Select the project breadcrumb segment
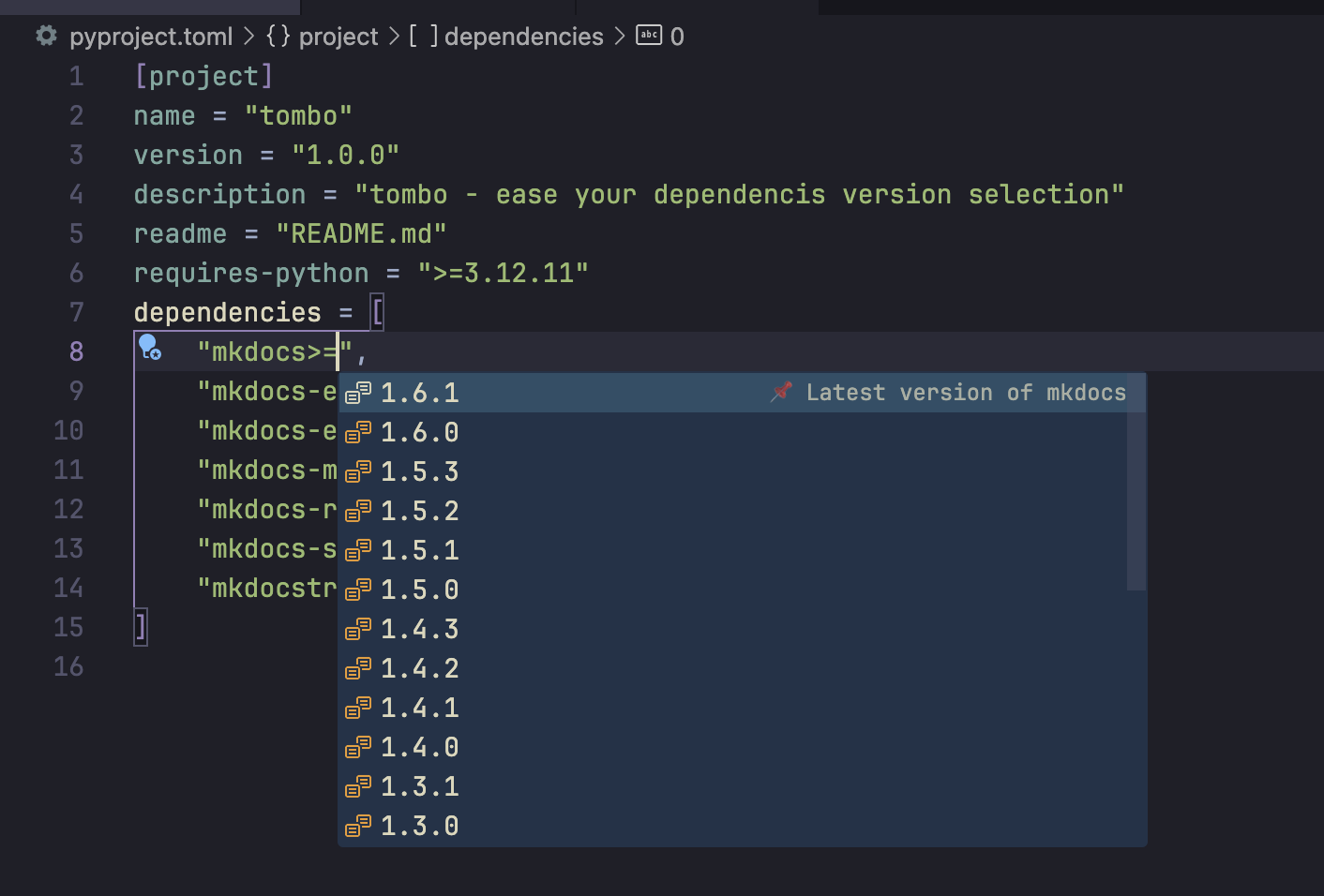 tap(339, 37)
